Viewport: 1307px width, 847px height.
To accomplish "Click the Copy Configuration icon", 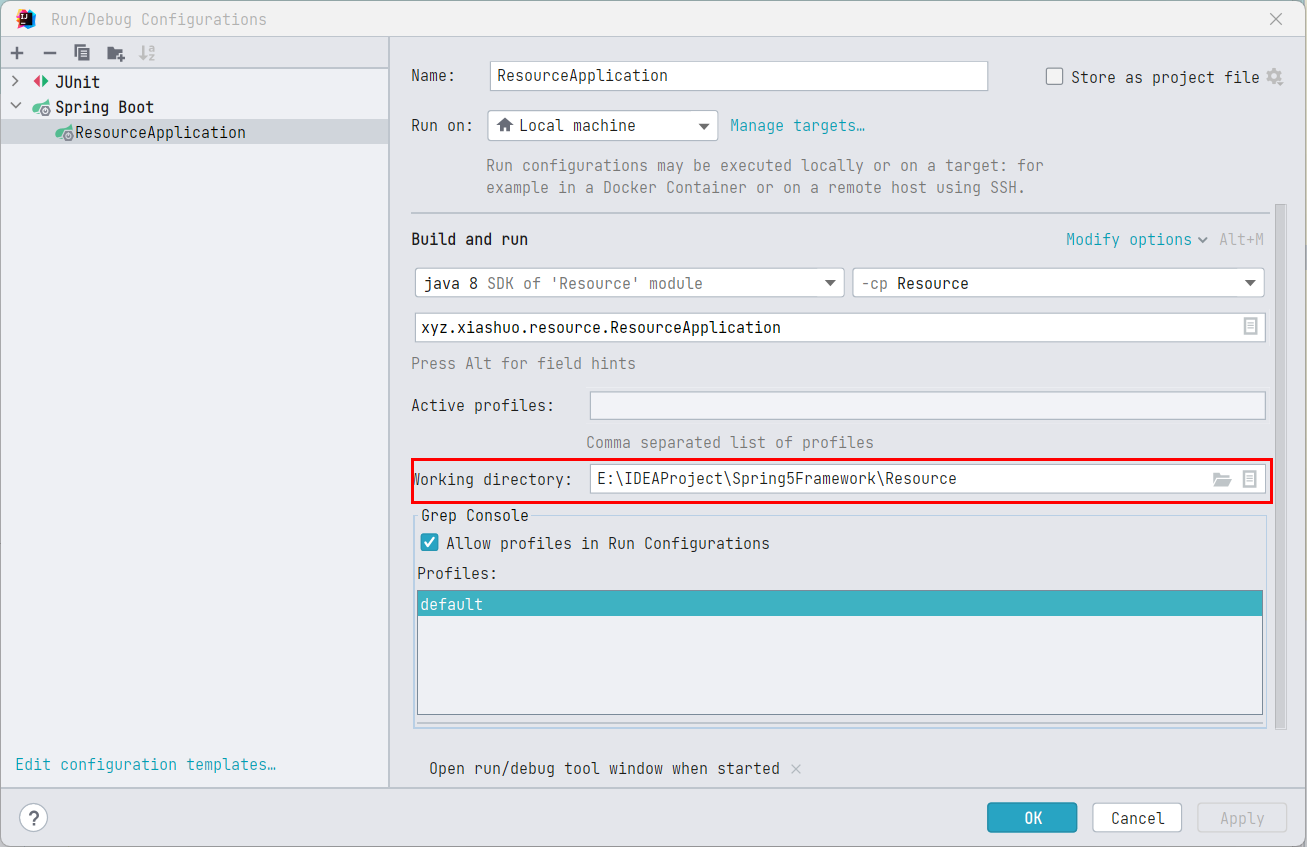I will 82,53.
